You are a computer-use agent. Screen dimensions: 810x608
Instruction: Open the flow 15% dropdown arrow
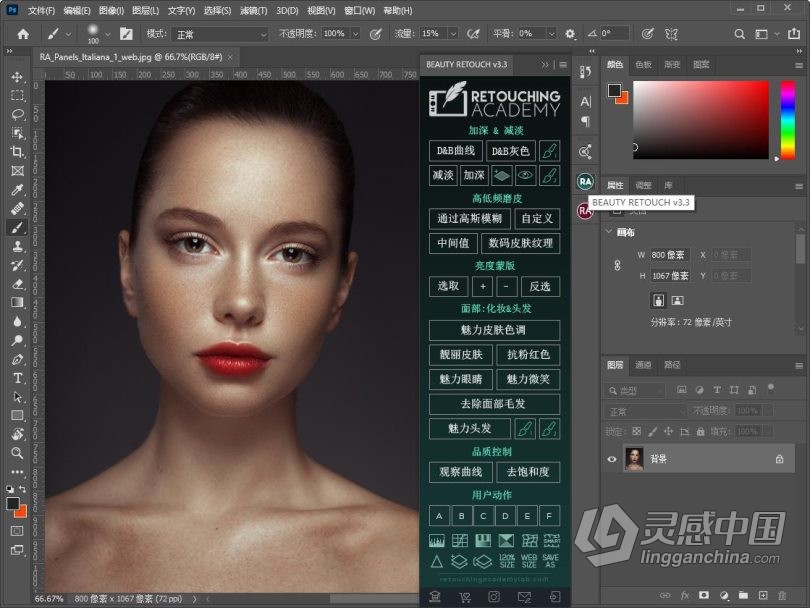[x=453, y=34]
